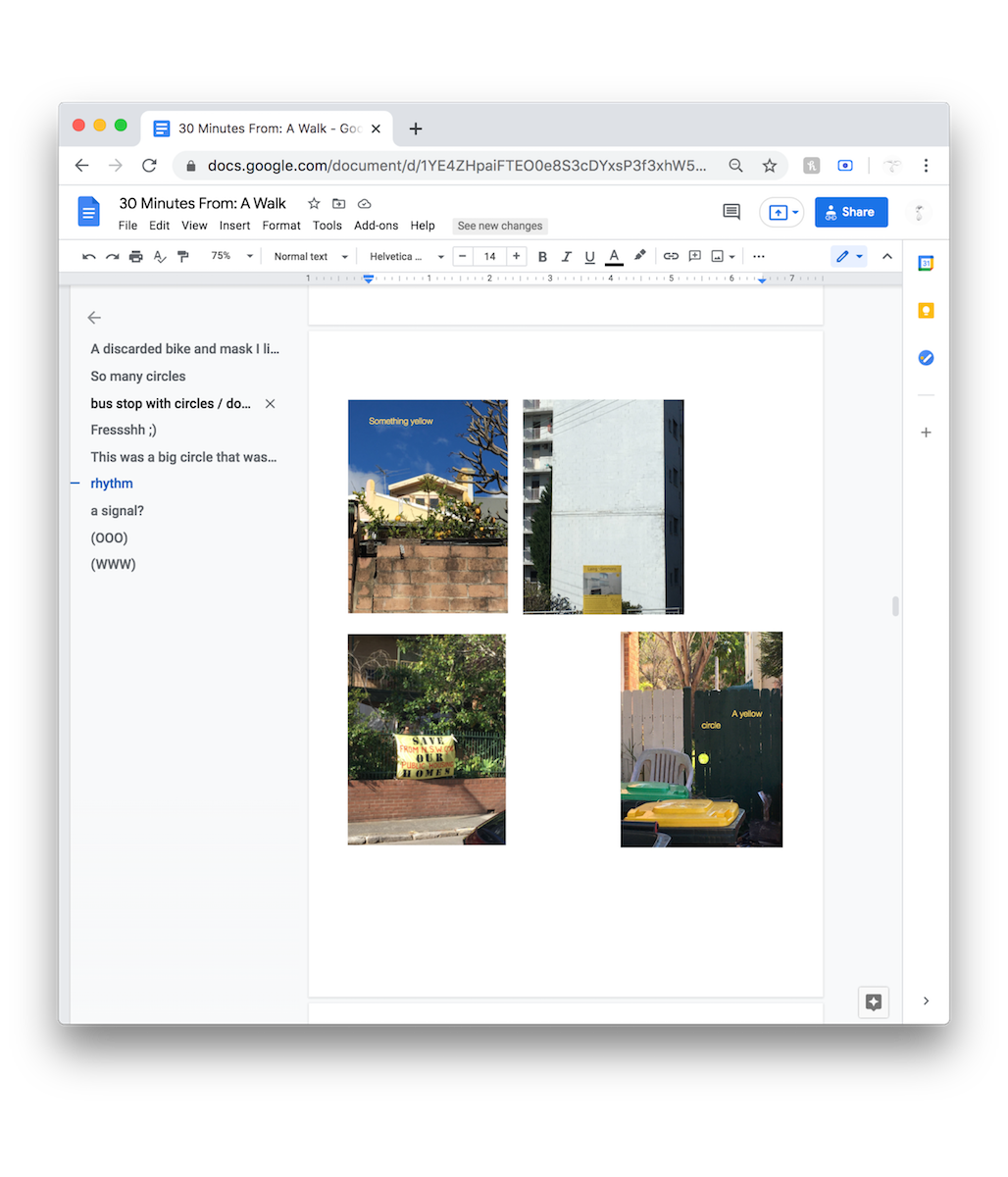The image size is (1008, 1177).
Task: Click the Undo arrow icon
Action: coord(89,257)
